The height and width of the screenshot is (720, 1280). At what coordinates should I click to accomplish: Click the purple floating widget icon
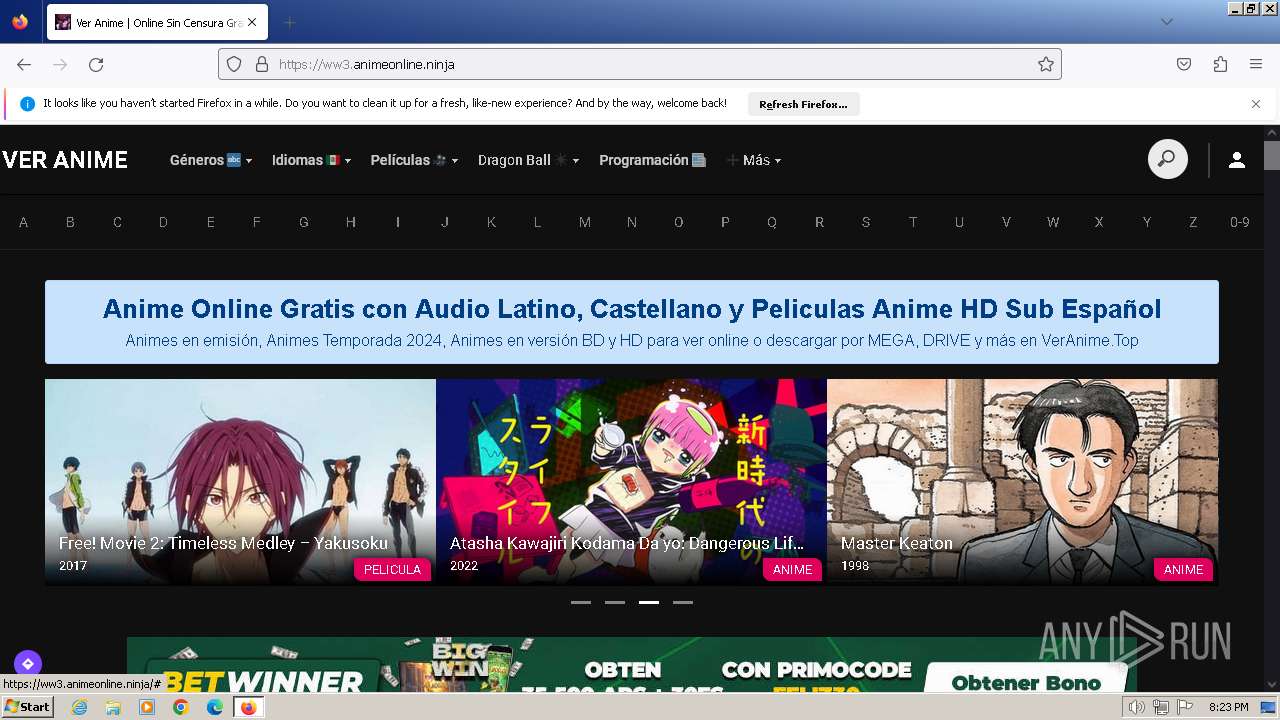point(27,663)
